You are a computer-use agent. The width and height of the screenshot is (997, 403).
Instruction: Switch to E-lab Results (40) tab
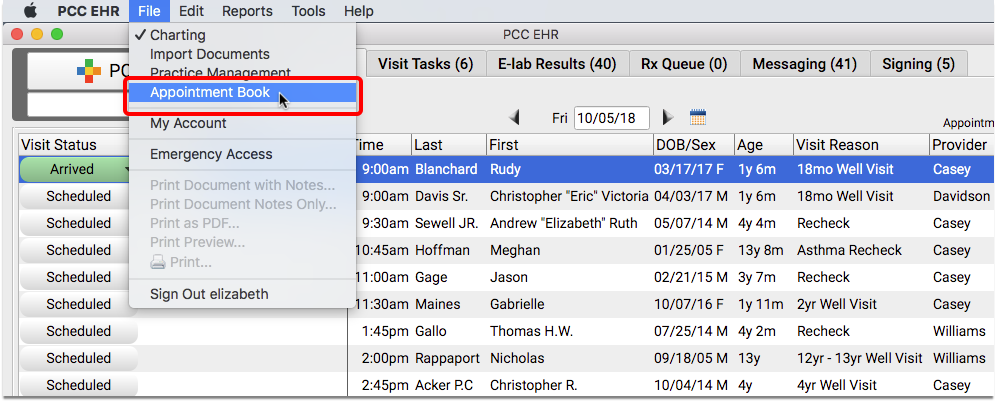pos(558,64)
